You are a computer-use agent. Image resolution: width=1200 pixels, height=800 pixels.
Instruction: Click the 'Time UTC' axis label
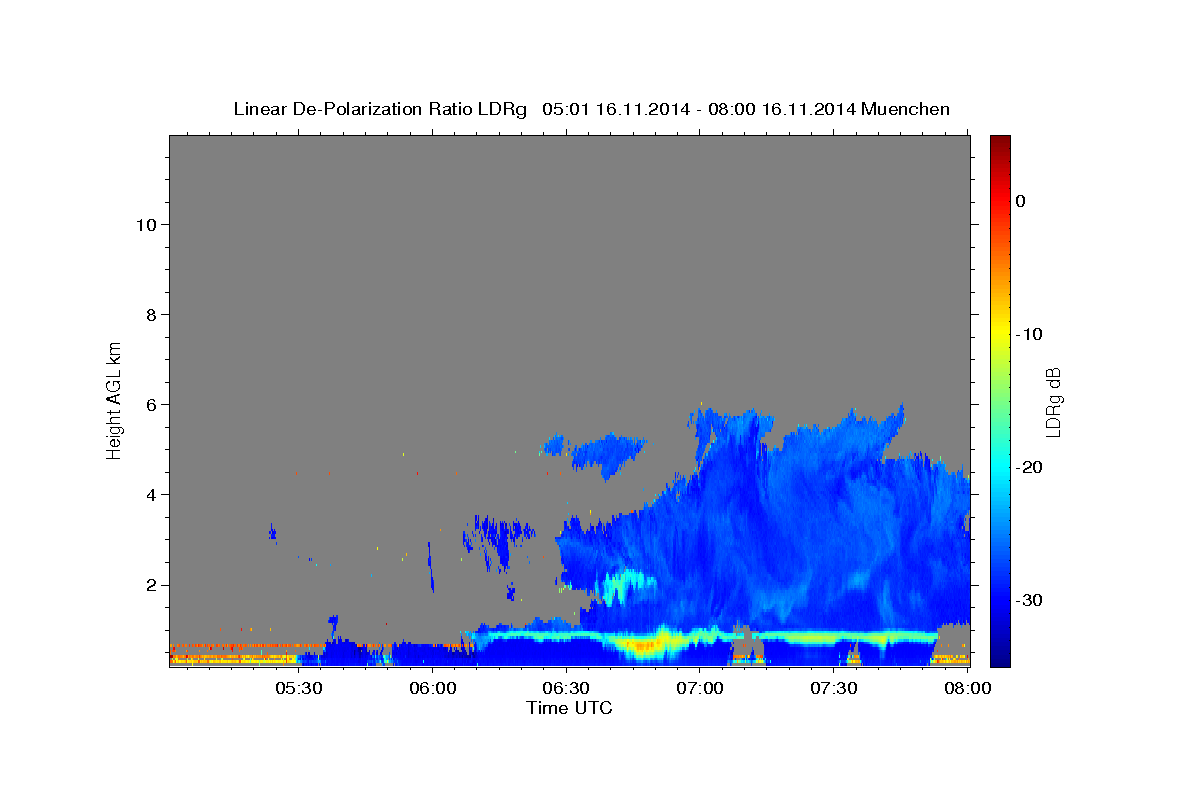(x=569, y=708)
